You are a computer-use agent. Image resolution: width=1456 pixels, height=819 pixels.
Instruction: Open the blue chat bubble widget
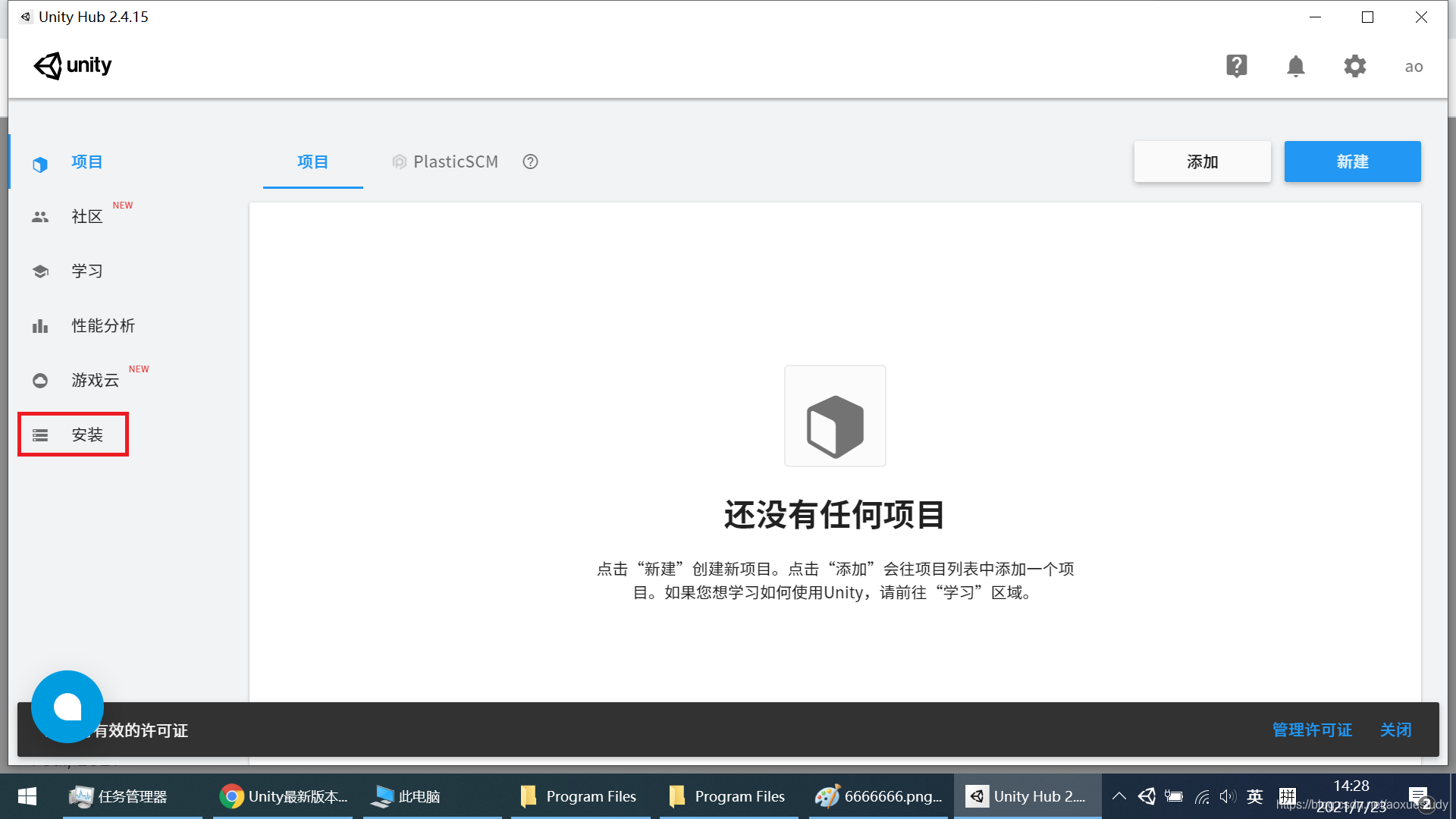(67, 706)
